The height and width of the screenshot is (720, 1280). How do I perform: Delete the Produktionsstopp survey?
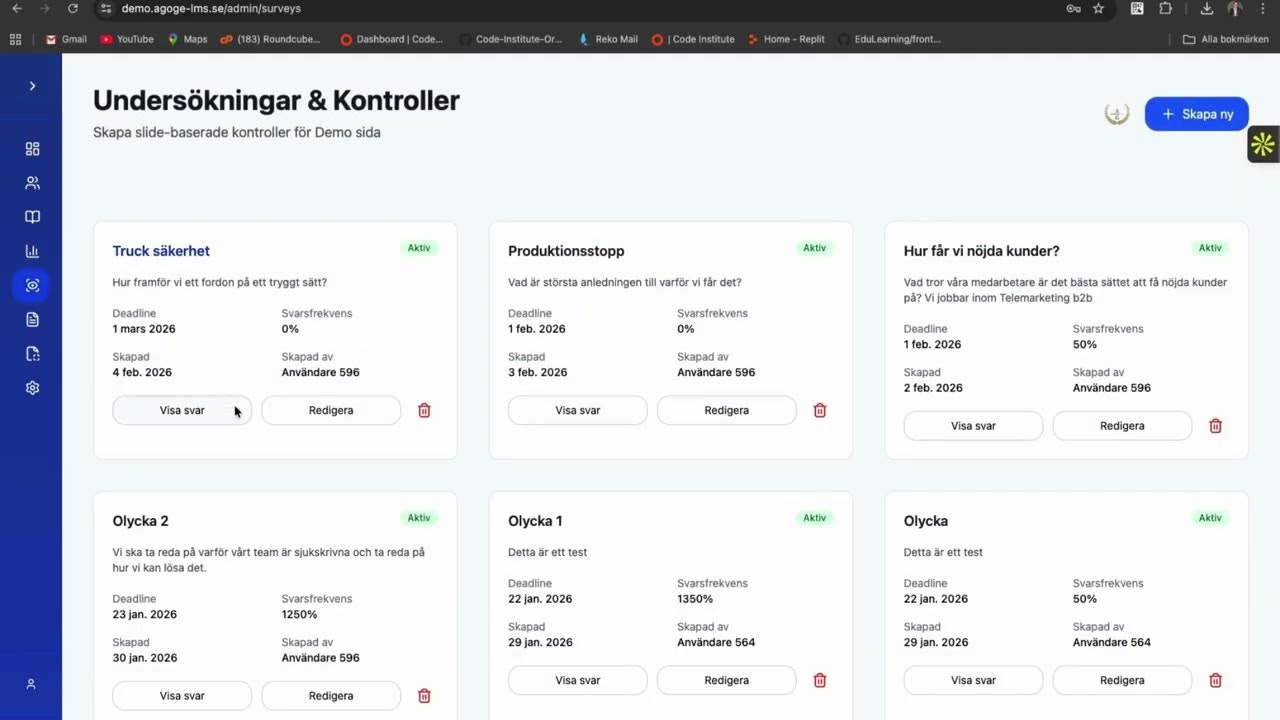point(820,411)
